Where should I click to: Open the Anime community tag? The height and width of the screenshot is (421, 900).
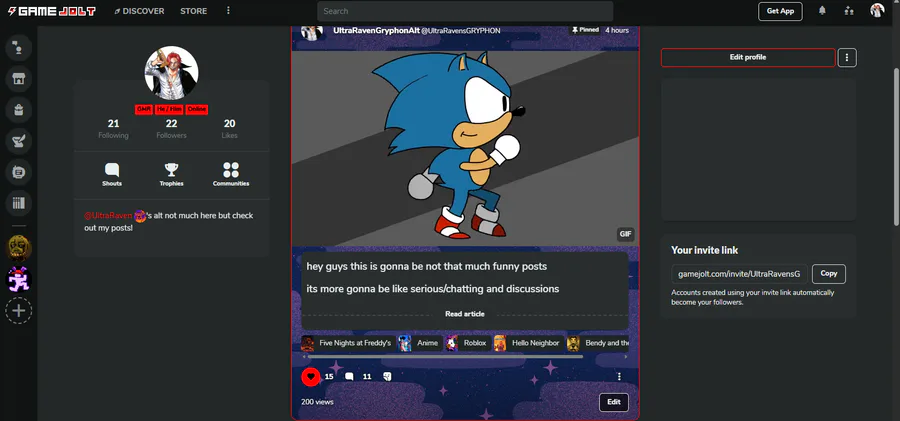pyautogui.click(x=420, y=343)
